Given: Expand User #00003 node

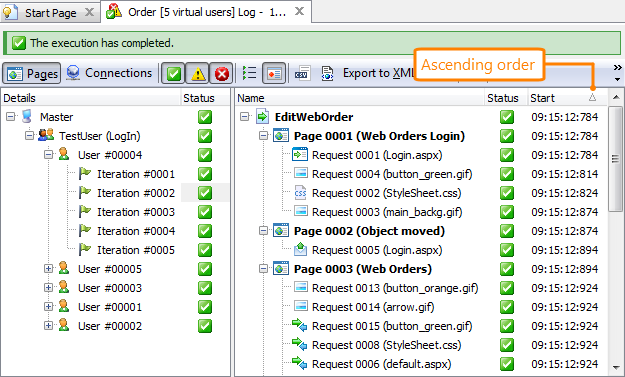Looking at the screenshot, I should [x=48, y=287].
